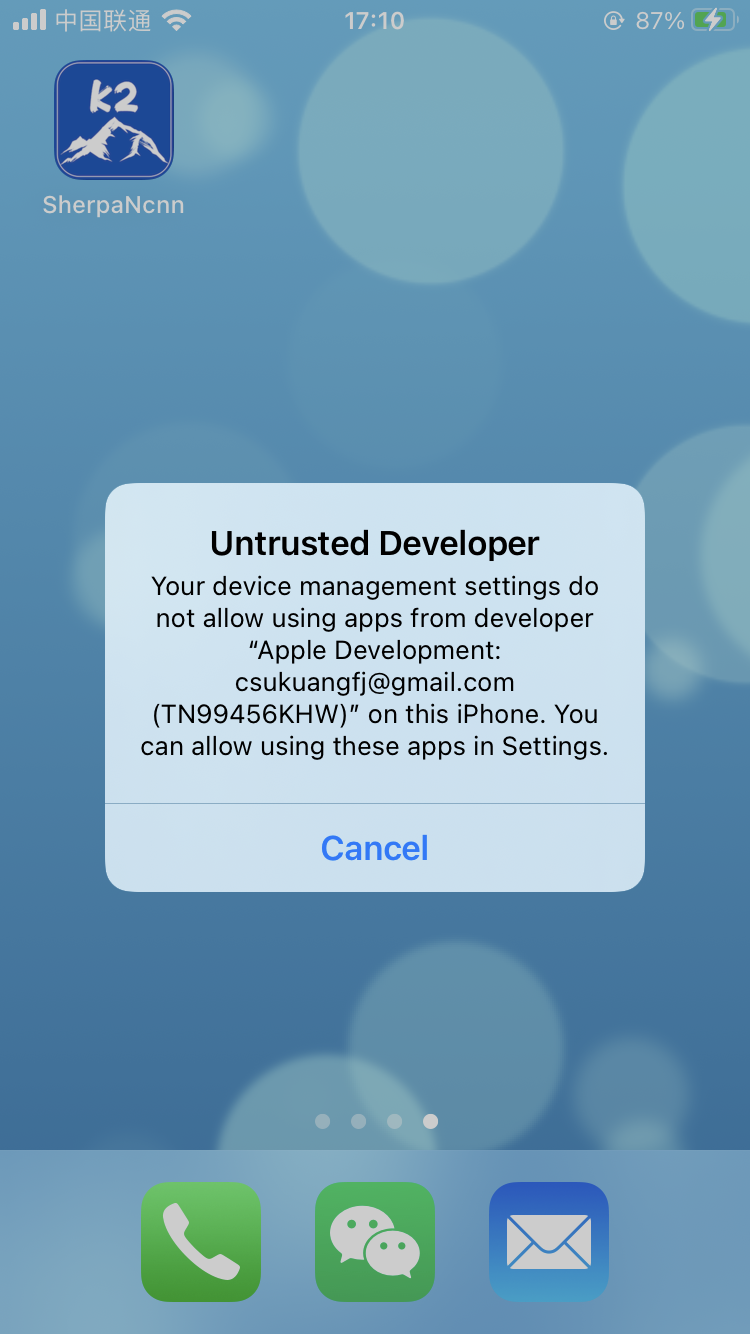Select the fourth highlighted page dot
The width and height of the screenshot is (750, 1334).
pyautogui.click(x=430, y=1121)
